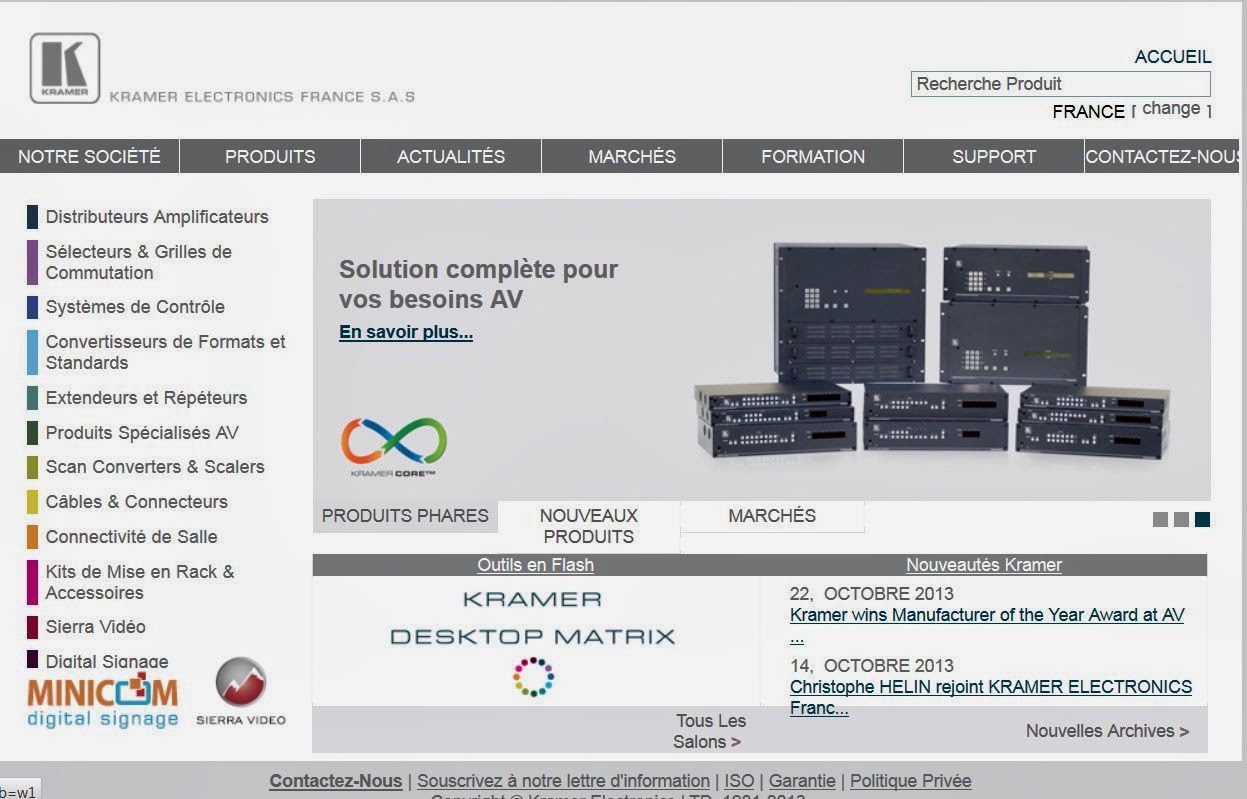
Task: Open the MARCHÉS item in the top navigation bar
Action: [x=632, y=156]
